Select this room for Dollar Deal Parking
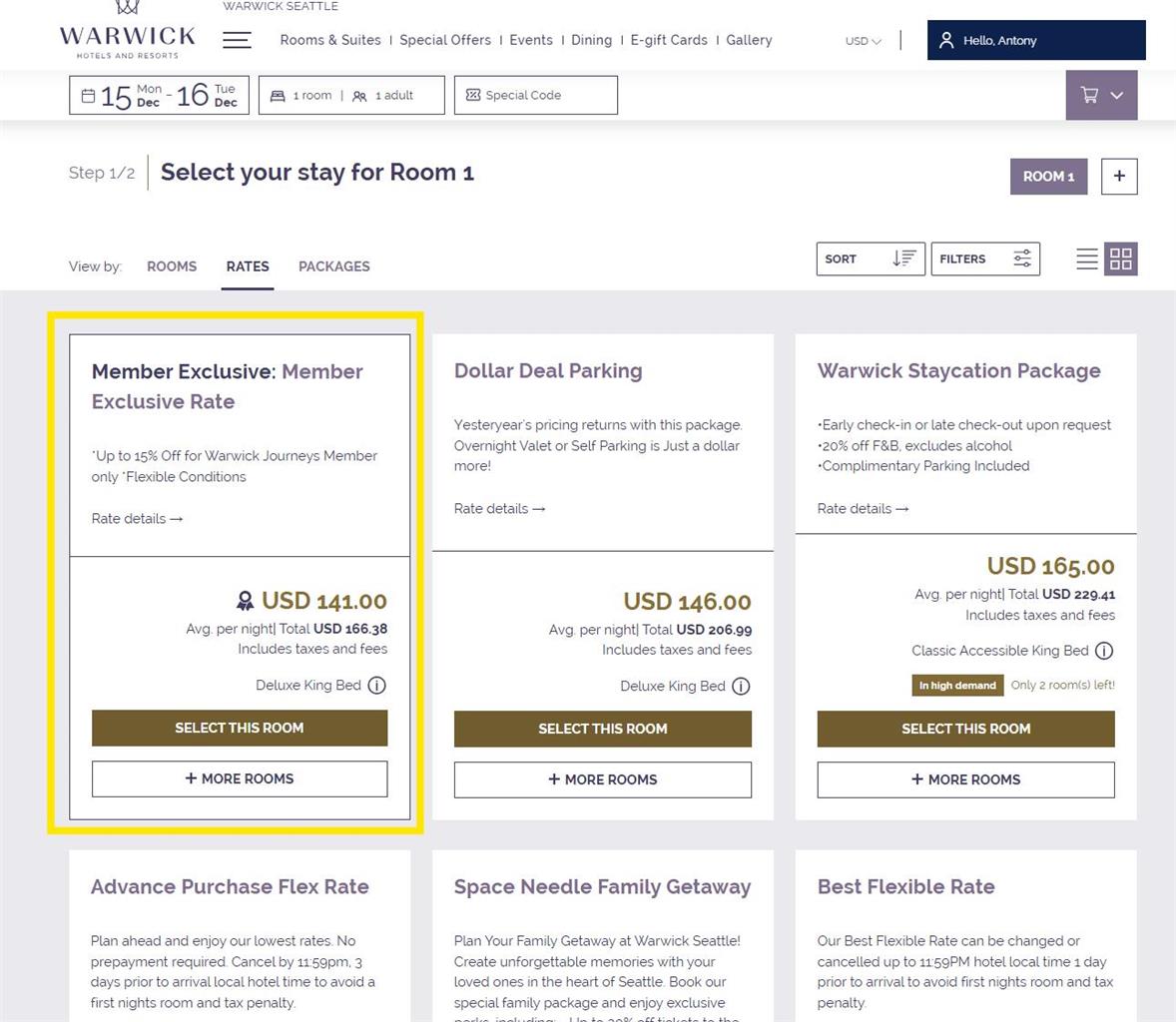Viewport: 1176px width, 1022px height. pos(602,729)
